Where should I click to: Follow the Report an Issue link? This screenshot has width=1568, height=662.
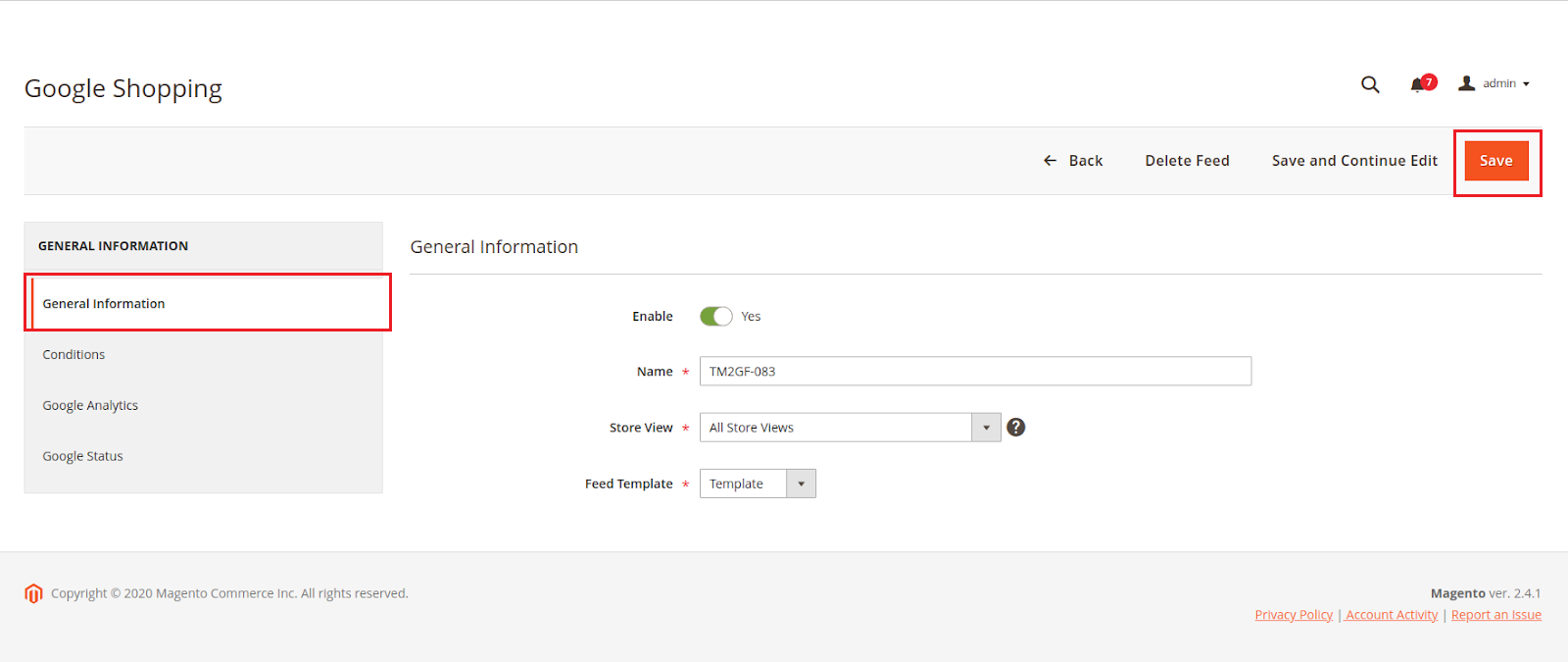pos(1496,615)
